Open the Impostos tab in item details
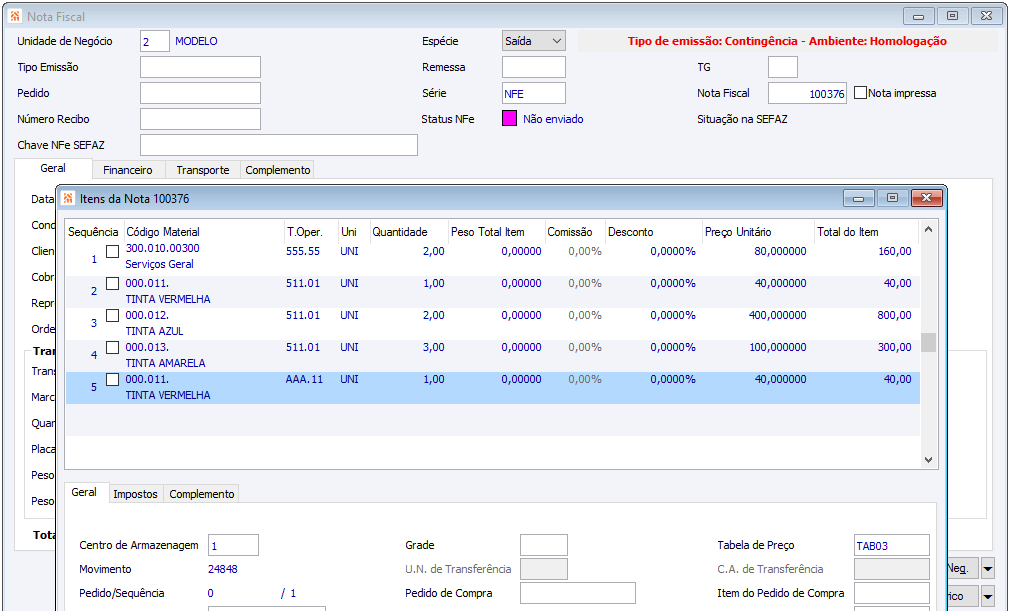This screenshot has width=1011, height=611. tap(134, 494)
